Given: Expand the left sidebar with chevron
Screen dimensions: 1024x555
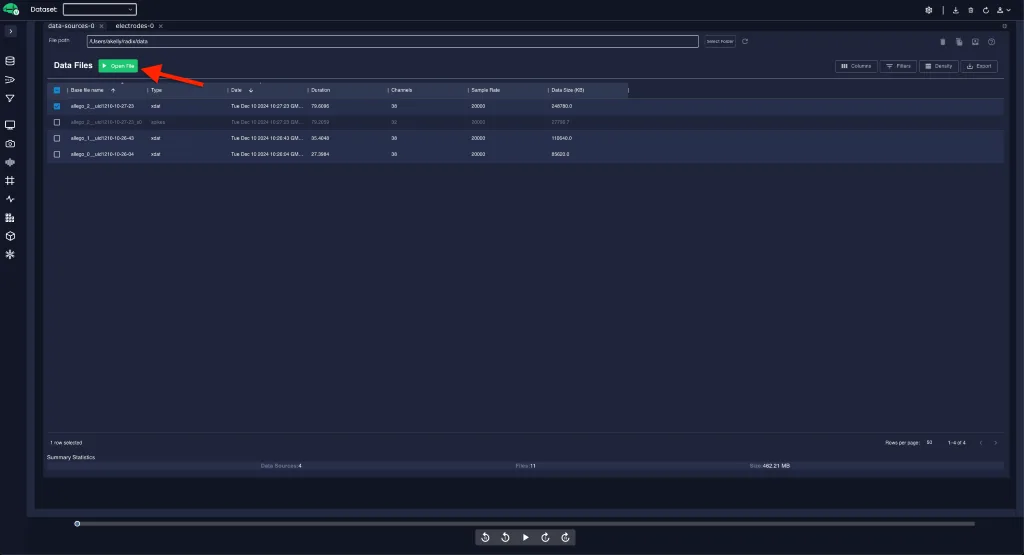Looking at the screenshot, I should click(10, 31).
